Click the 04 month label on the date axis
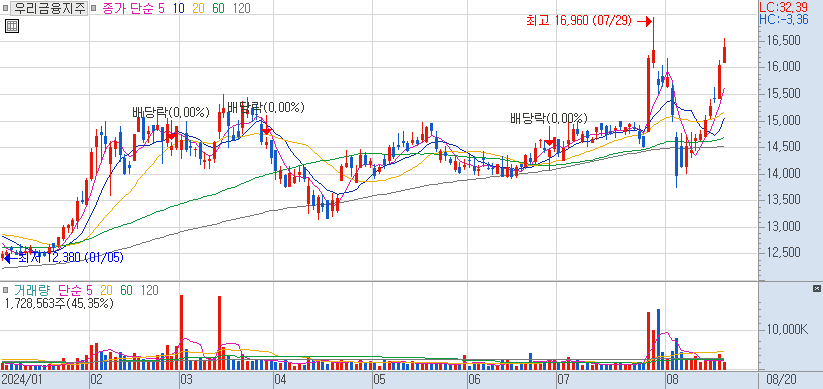Image resolution: width=823 pixels, height=389 pixels. [280, 379]
